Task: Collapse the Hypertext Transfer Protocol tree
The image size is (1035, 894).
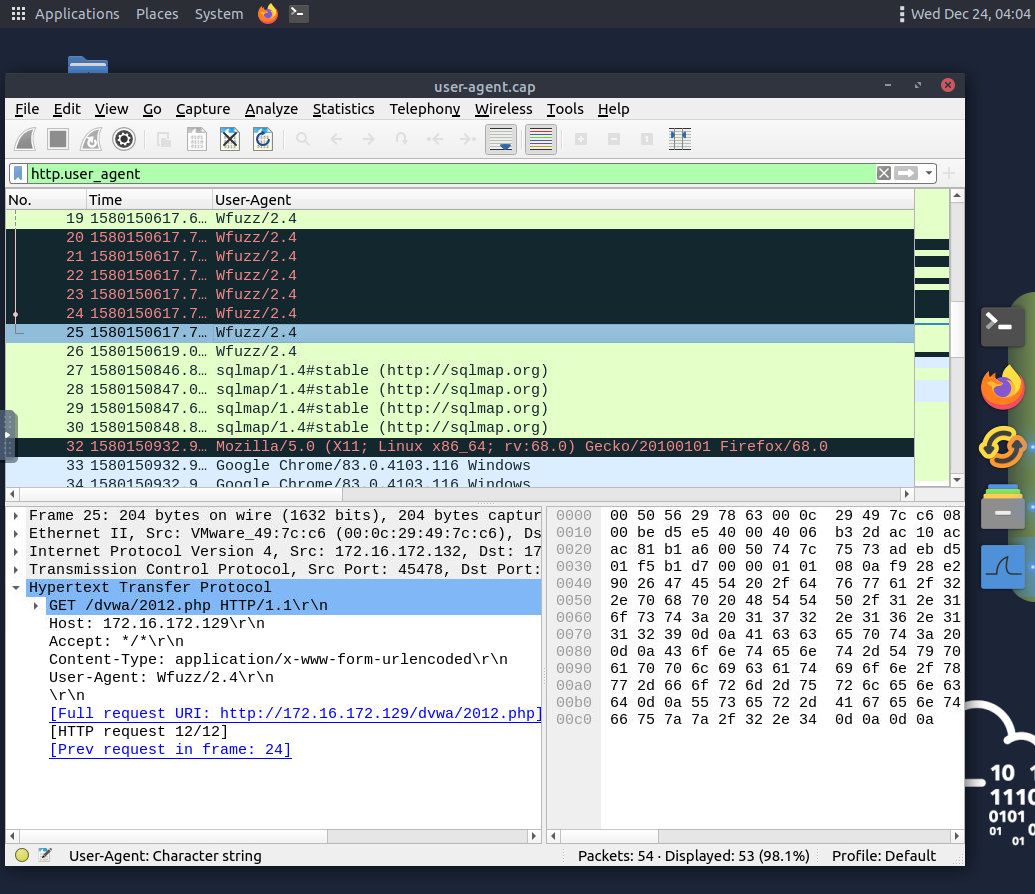Action: coord(16,588)
